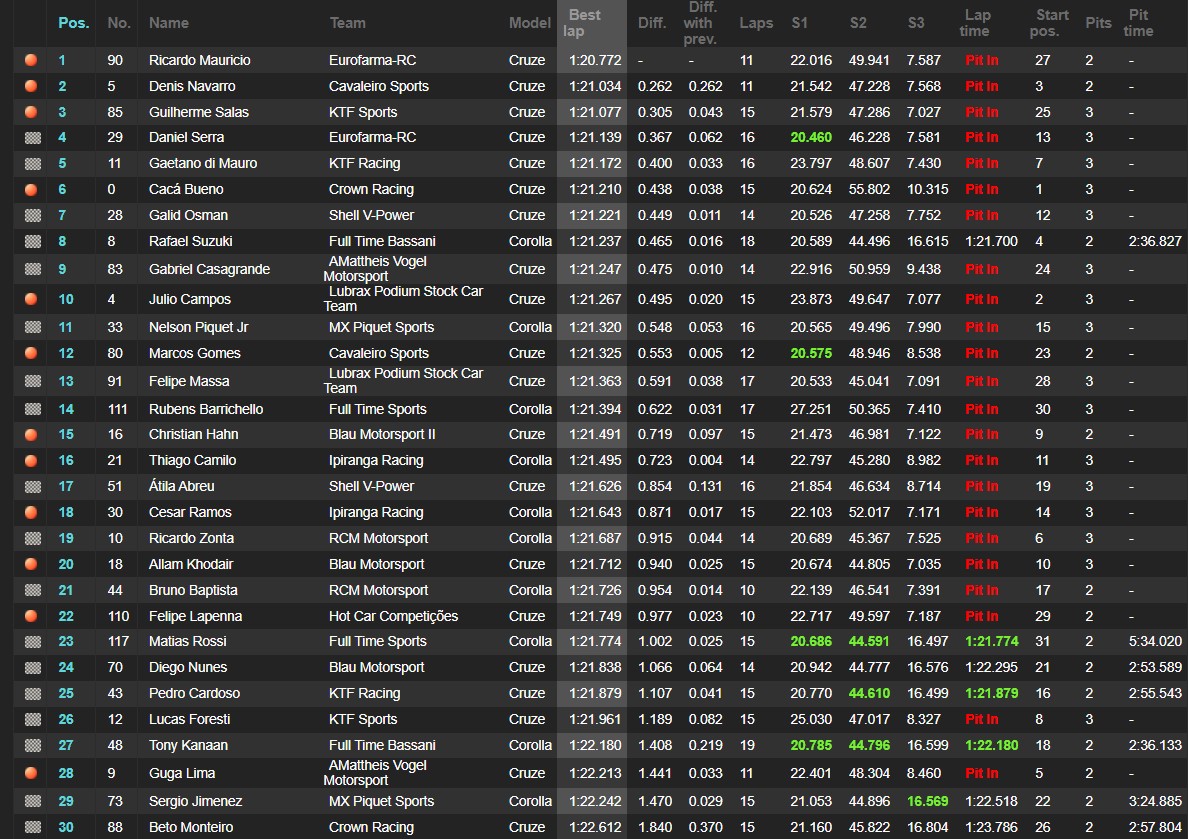Viewport: 1188px width, 839px height.
Task: Select the Start pos. column header
Action: point(1050,23)
